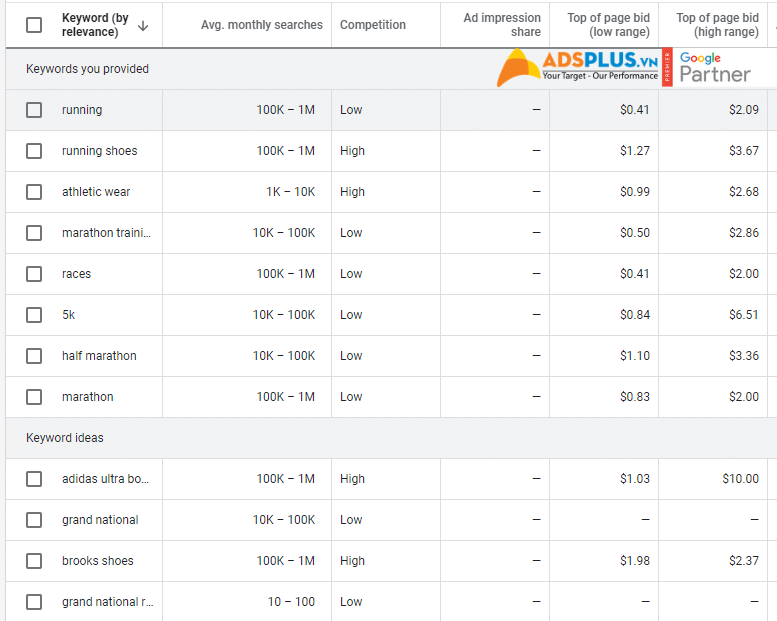The height and width of the screenshot is (621, 777).
Task: Click the $1.27 low range bid
Action: click(x=635, y=151)
